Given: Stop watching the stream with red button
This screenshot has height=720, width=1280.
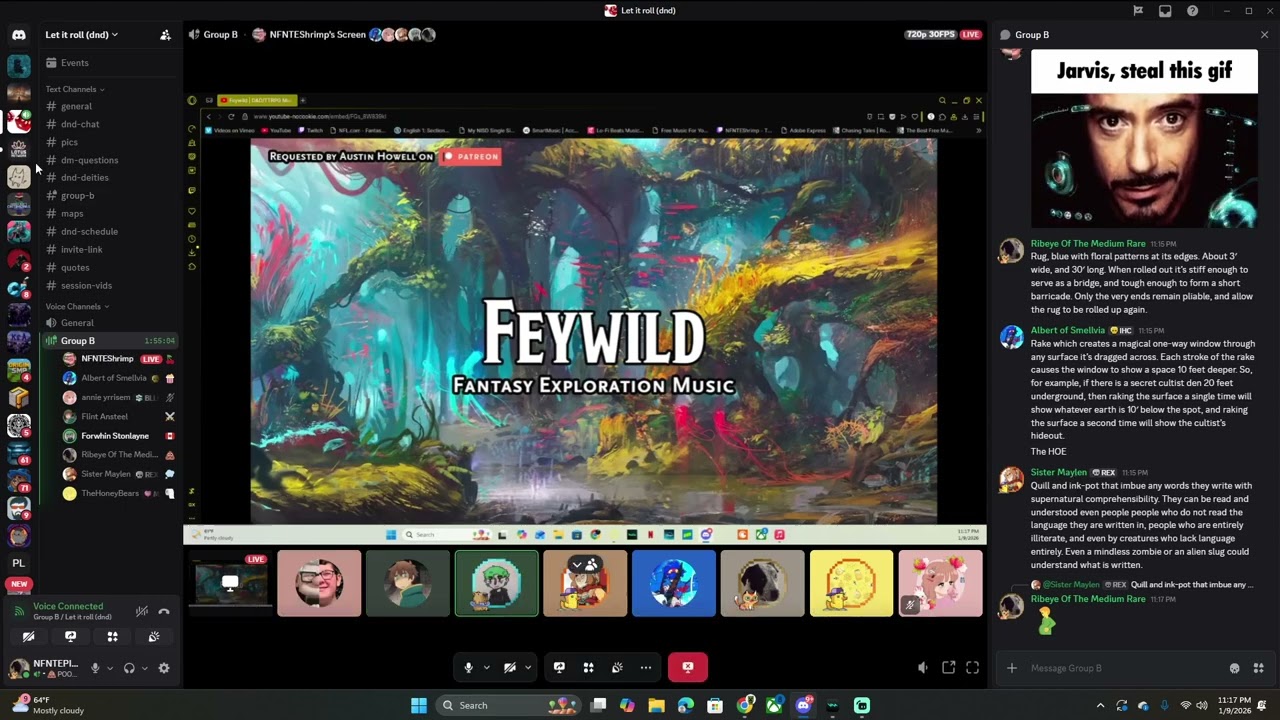Looking at the screenshot, I should [x=688, y=667].
